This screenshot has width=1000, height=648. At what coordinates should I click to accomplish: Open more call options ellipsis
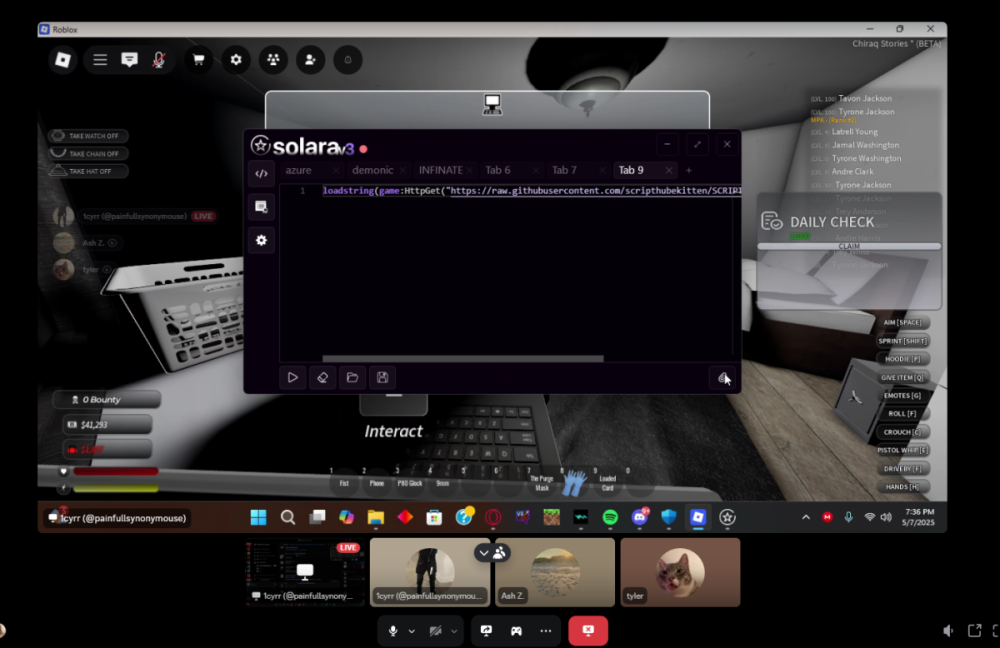click(x=546, y=631)
